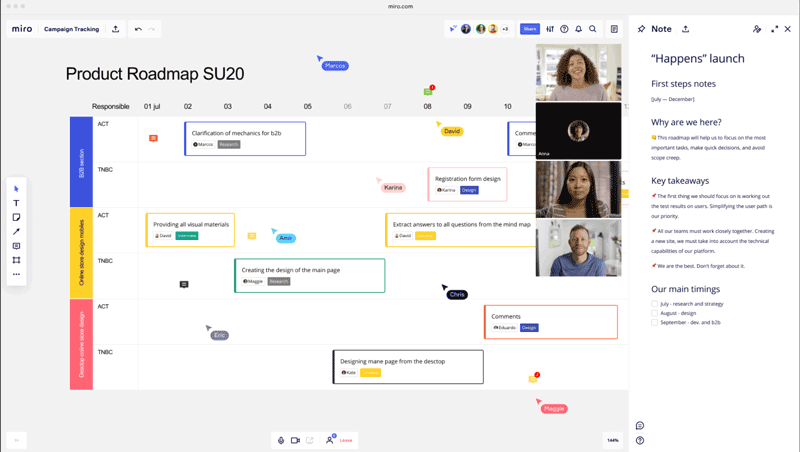800x452 pixels.
Task: Check the 'August - design' checkbox
Action: (x=655, y=313)
